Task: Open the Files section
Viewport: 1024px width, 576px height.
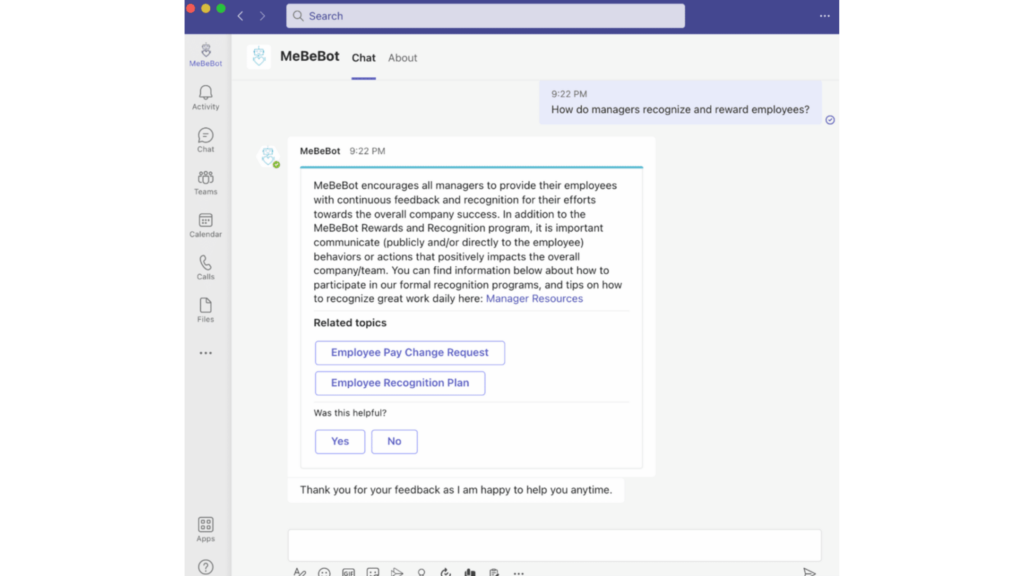Action: click(x=206, y=310)
